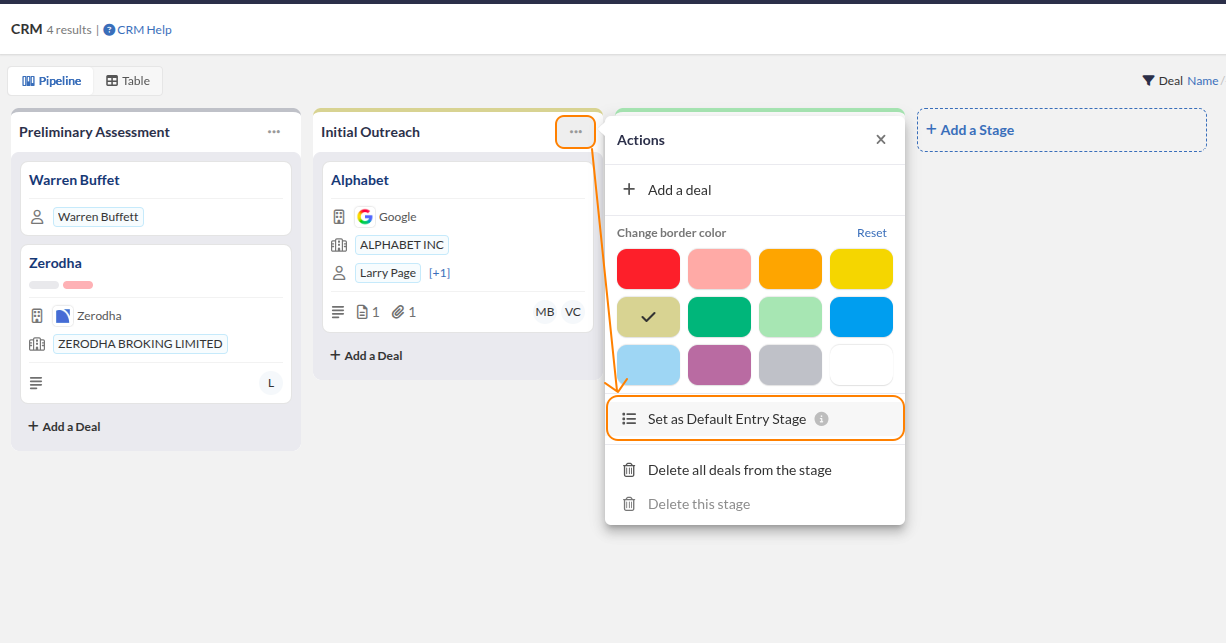The width and height of the screenshot is (1226, 643).
Task: Switch to the Table view tab
Action: (128, 81)
